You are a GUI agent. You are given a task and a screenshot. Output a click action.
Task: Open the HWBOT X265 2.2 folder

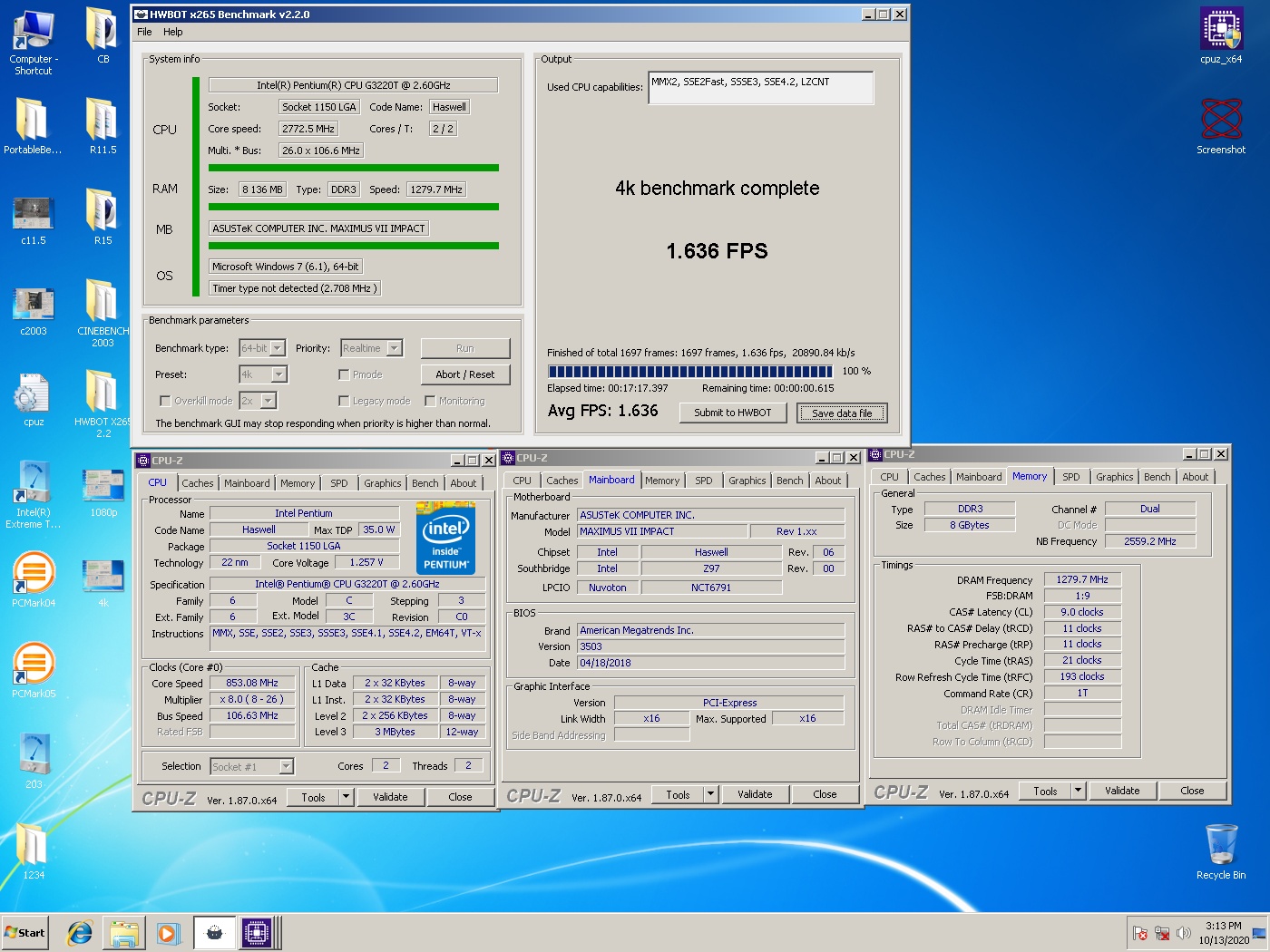pyautogui.click(x=103, y=403)
